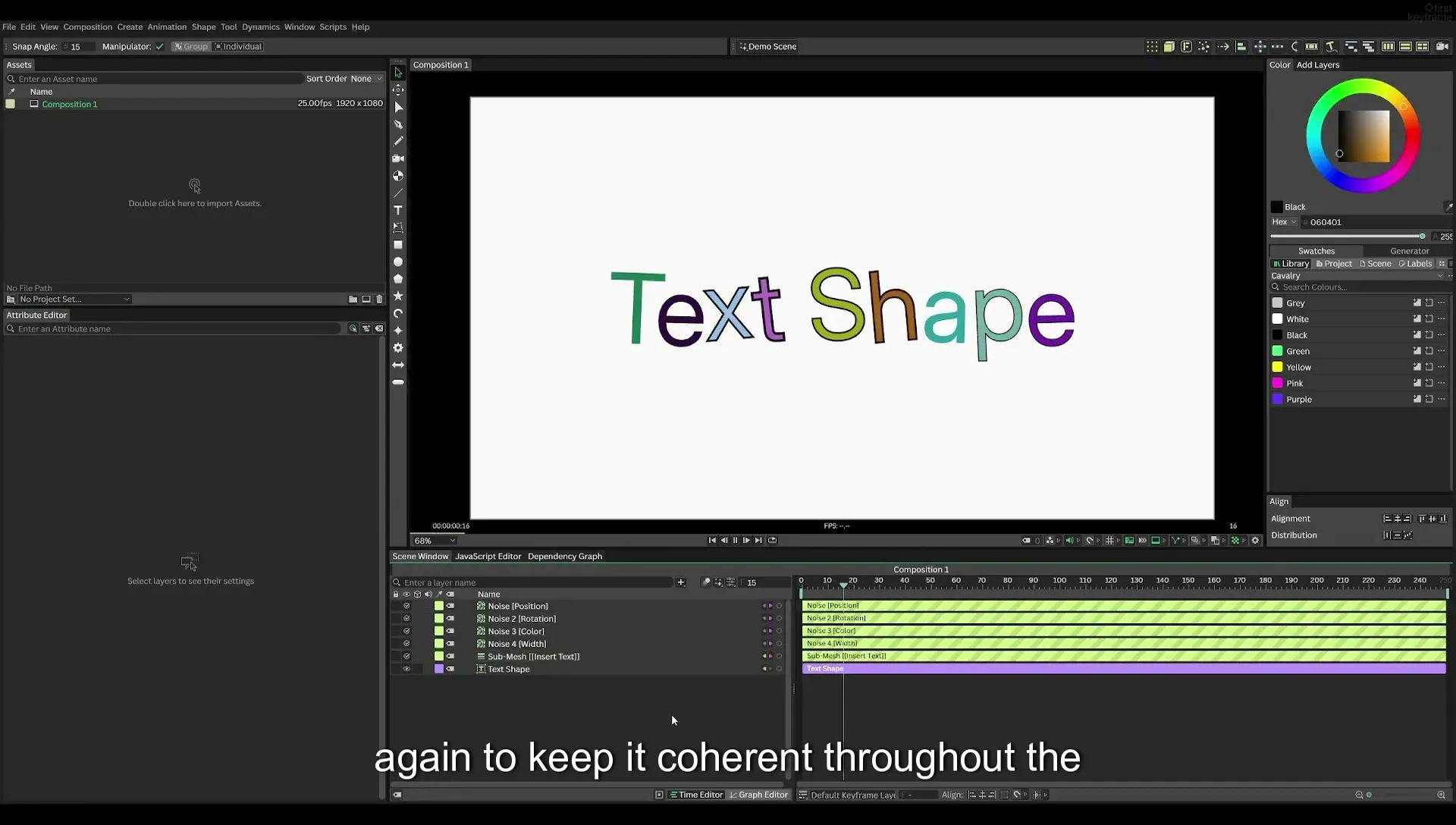Screen dimensions: 1456x825
Task: Go to first frame playback button
Action: pyautogui.click(x=712, y=541)
